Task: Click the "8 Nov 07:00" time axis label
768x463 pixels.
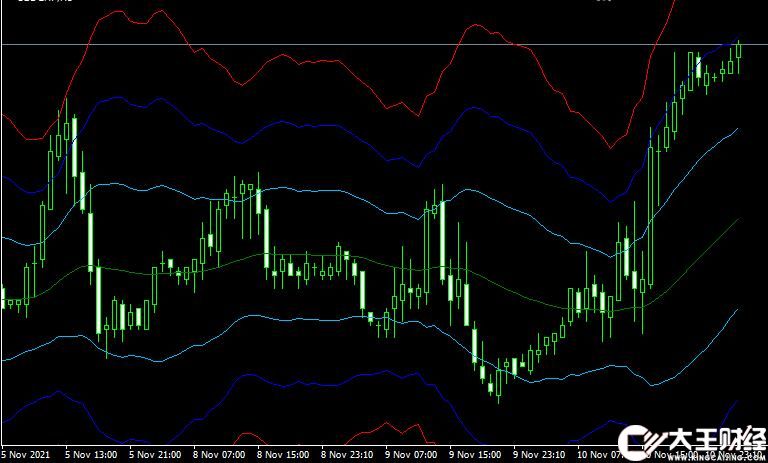Action: pos(219,455)
